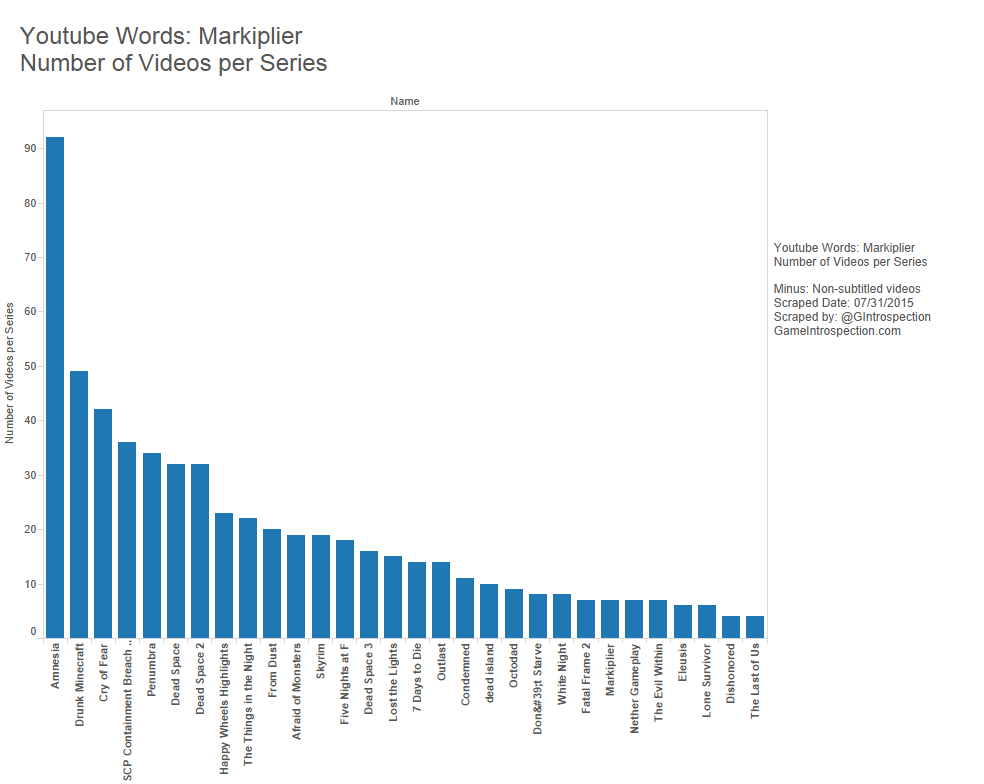Select the Penumbra bar
Image resolution: width=984 pixels, height=784 pixels.
tap(152, 545)
